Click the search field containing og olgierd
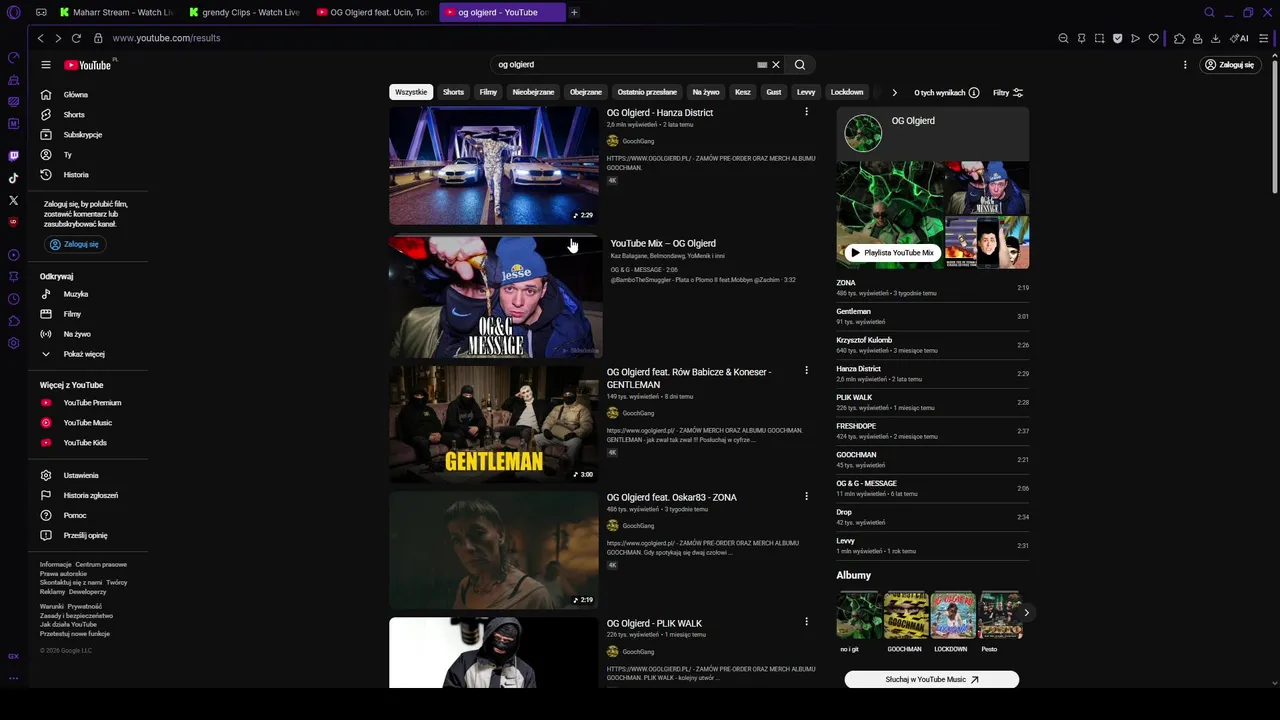Viewport: 1280px width, 720px height. tap(625, 65)
